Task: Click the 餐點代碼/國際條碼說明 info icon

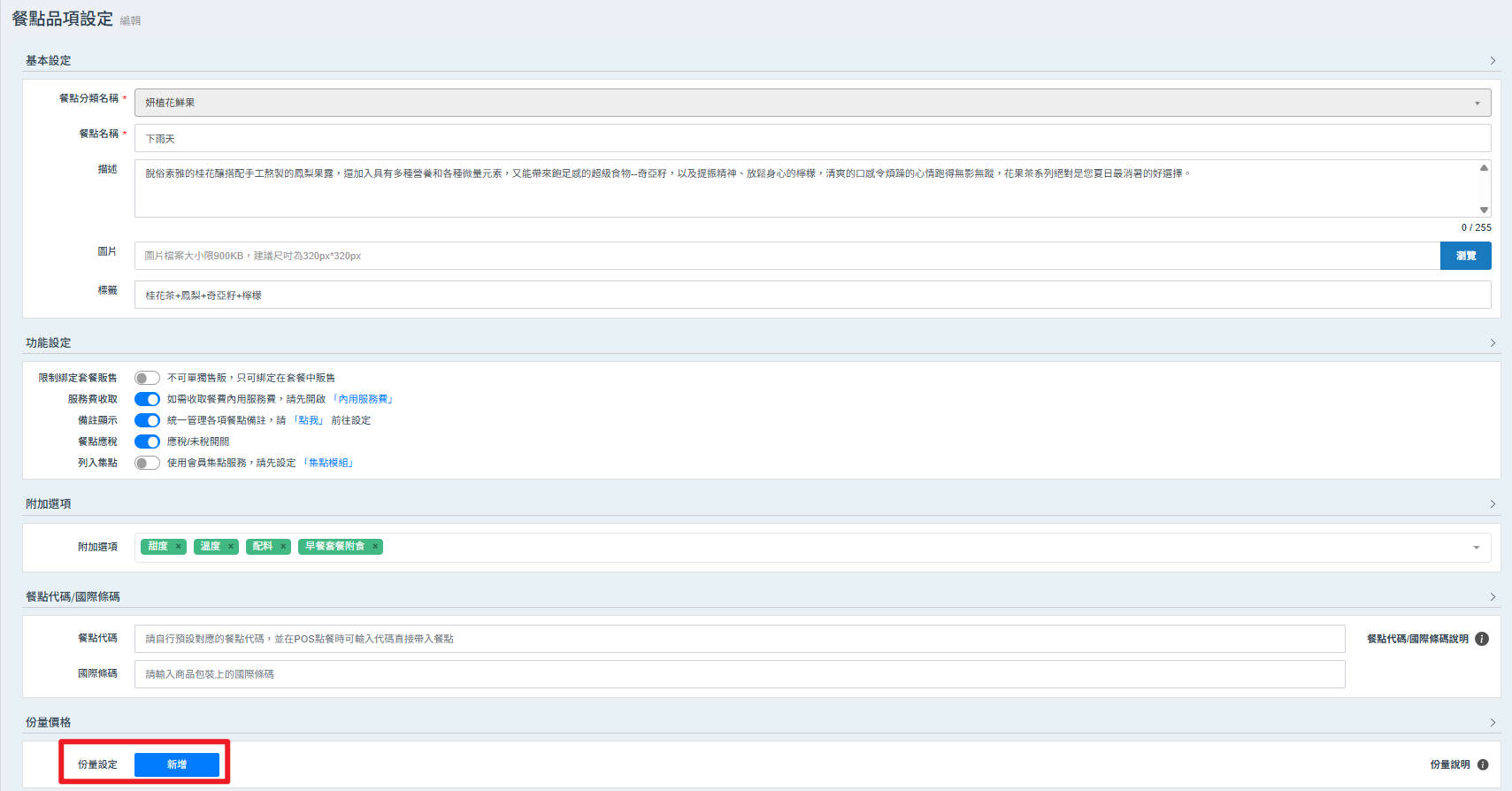Action: (x=1482, y=639)
